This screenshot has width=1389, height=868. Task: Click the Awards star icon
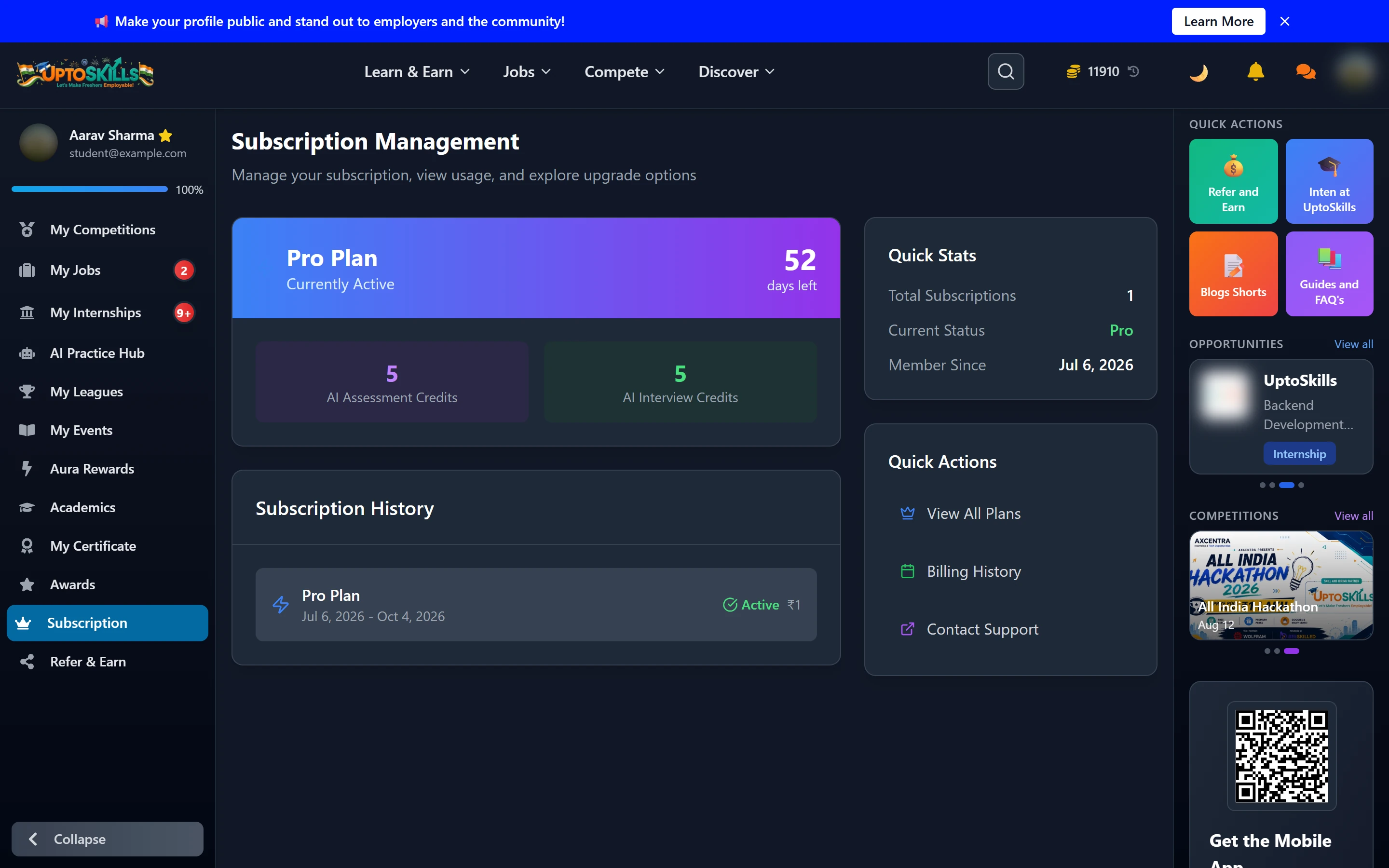(27, 584)
